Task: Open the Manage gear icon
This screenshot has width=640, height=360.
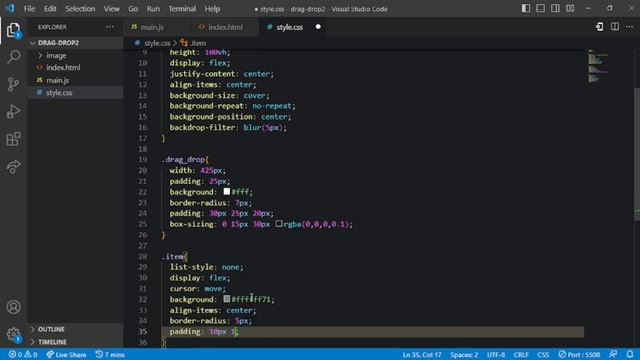Action: click(13, 335)
